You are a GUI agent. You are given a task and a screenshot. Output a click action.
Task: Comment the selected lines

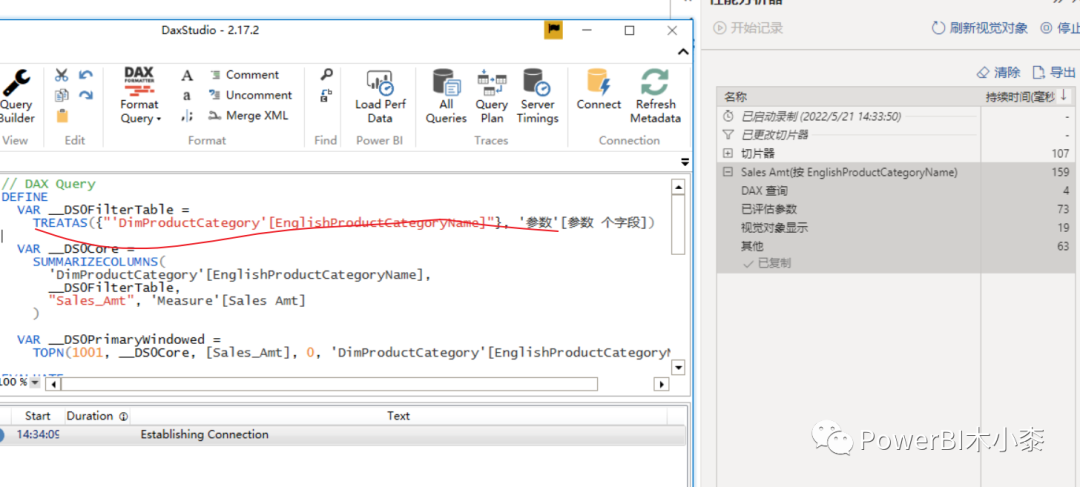click(244, 75)
